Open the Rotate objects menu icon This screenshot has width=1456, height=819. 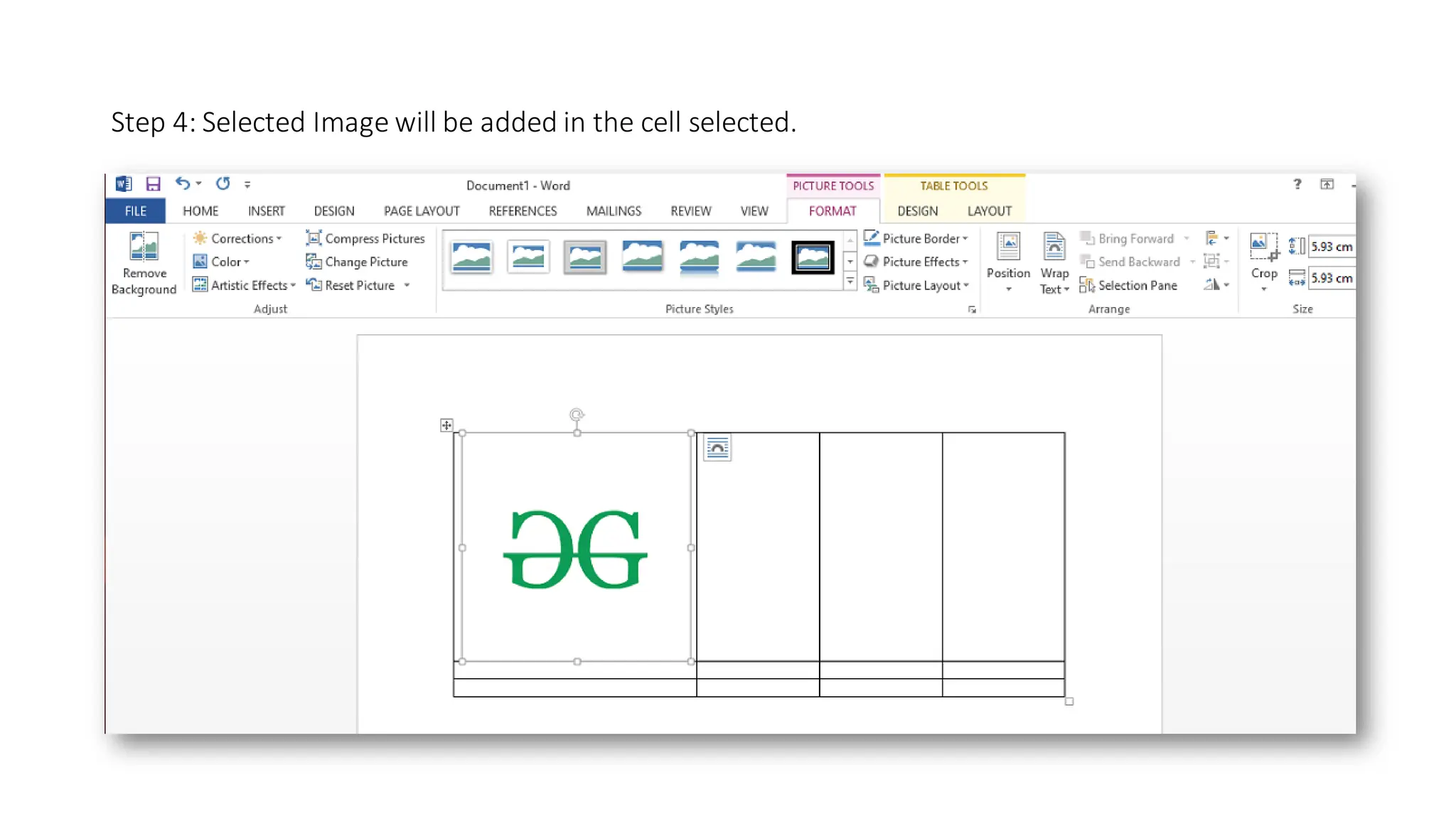pos(1216,285)
